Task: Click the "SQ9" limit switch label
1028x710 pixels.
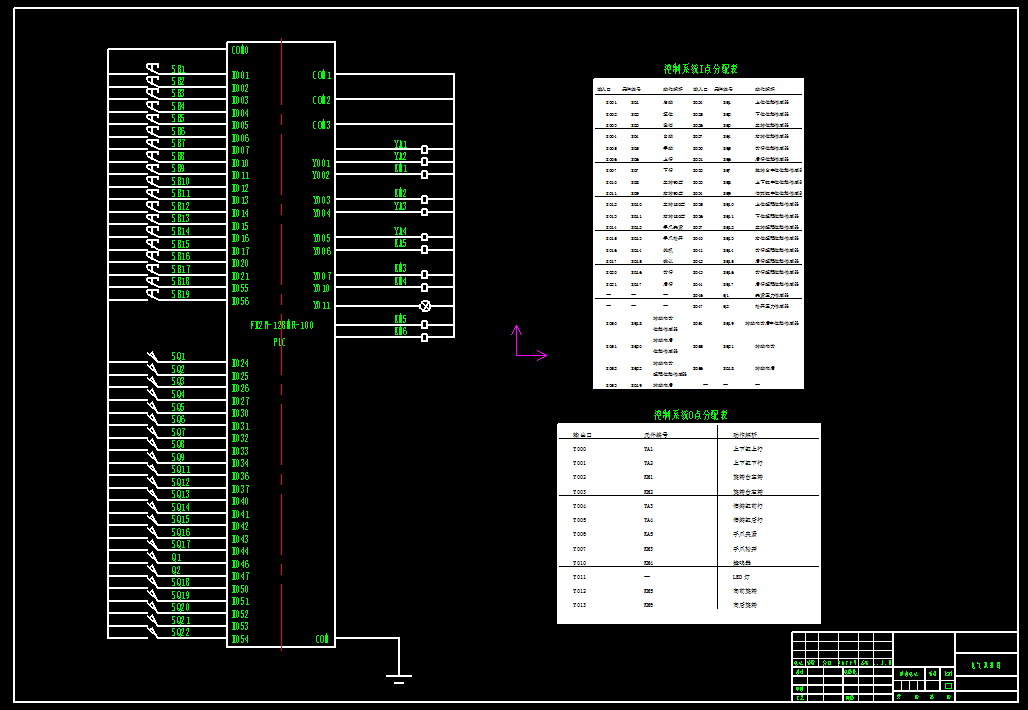Action: pos(178,458)
